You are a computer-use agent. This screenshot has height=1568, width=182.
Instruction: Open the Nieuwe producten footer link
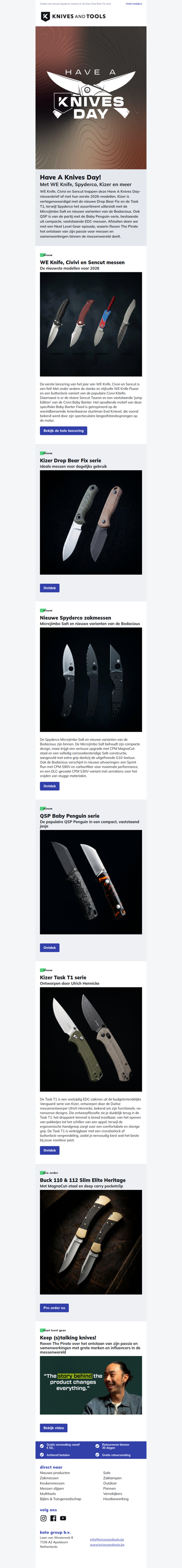[55, 1473]
